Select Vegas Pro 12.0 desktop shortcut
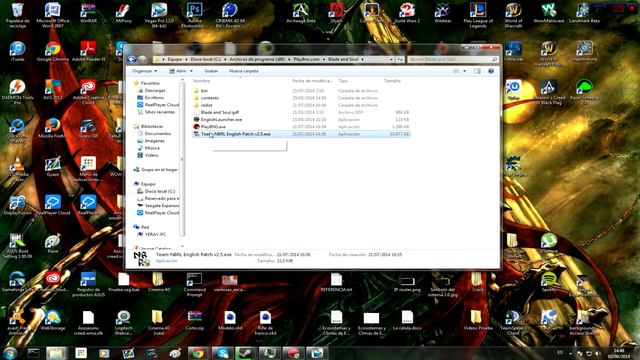 pos(159,15)
